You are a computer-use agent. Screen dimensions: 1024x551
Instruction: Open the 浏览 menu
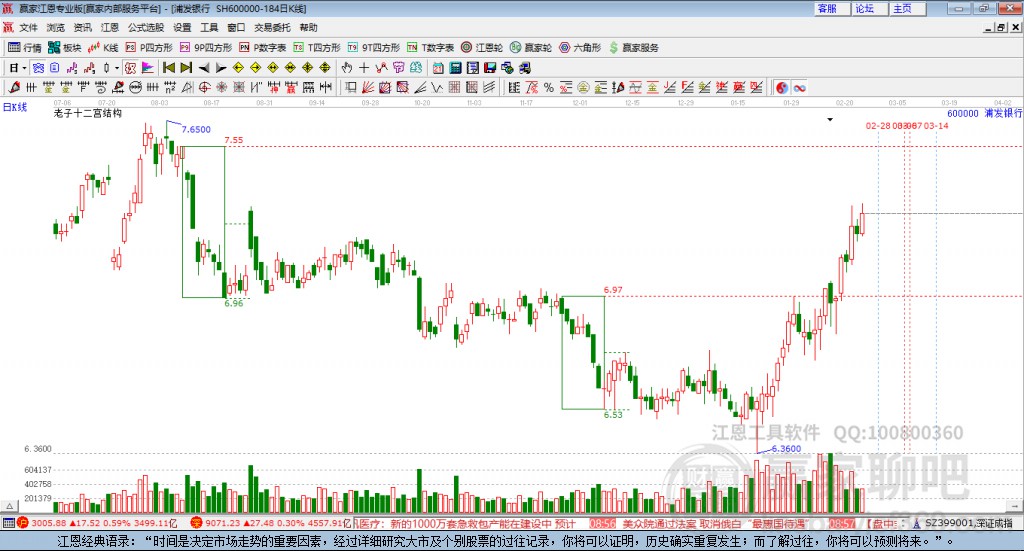[x=56, y=27]
